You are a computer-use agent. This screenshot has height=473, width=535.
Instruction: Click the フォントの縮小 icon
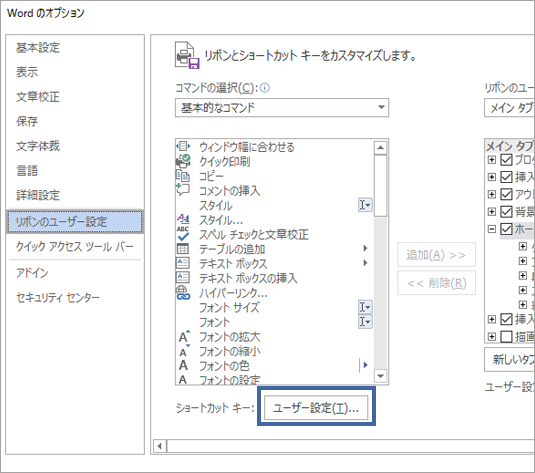tap(184, 351)
